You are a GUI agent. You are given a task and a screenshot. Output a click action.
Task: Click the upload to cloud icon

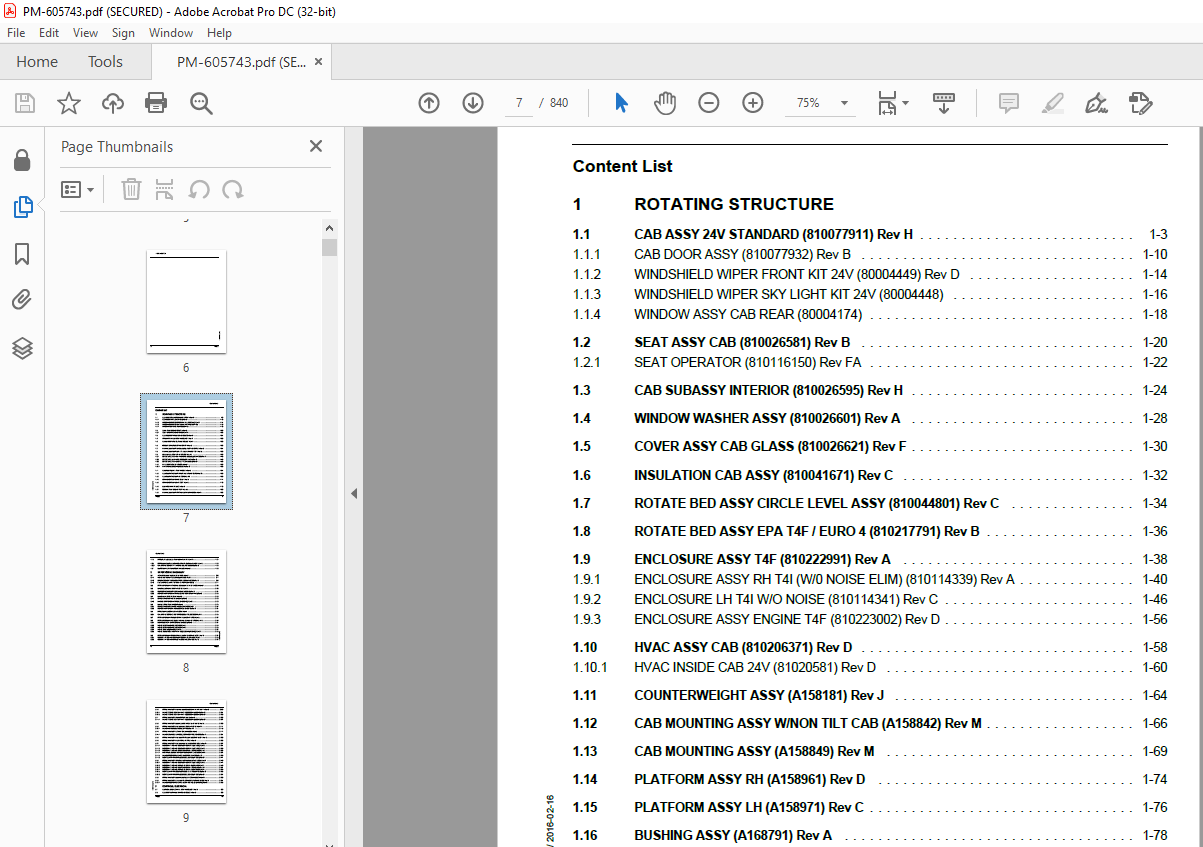113,103
